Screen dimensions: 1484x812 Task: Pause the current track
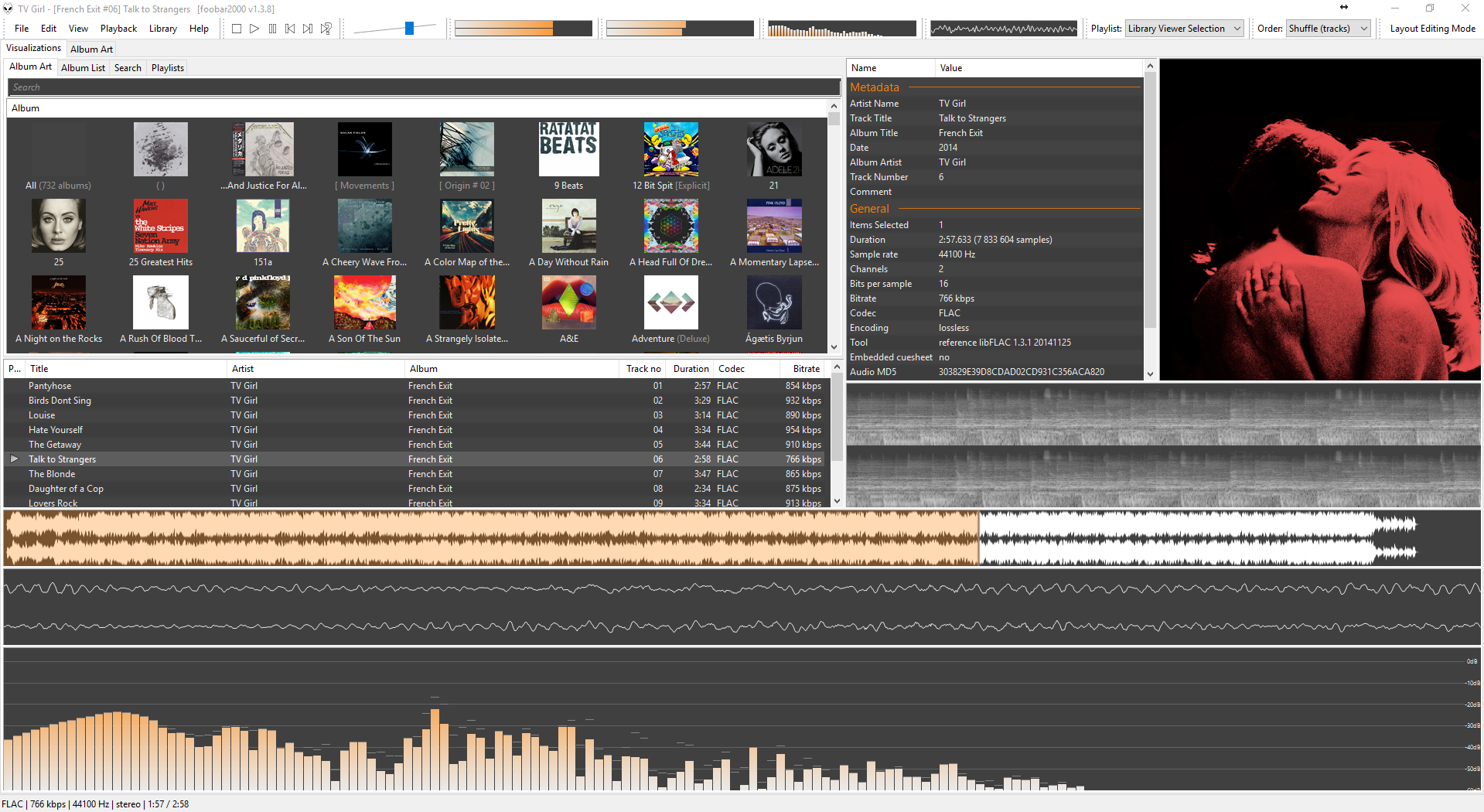tap(272, 29)
